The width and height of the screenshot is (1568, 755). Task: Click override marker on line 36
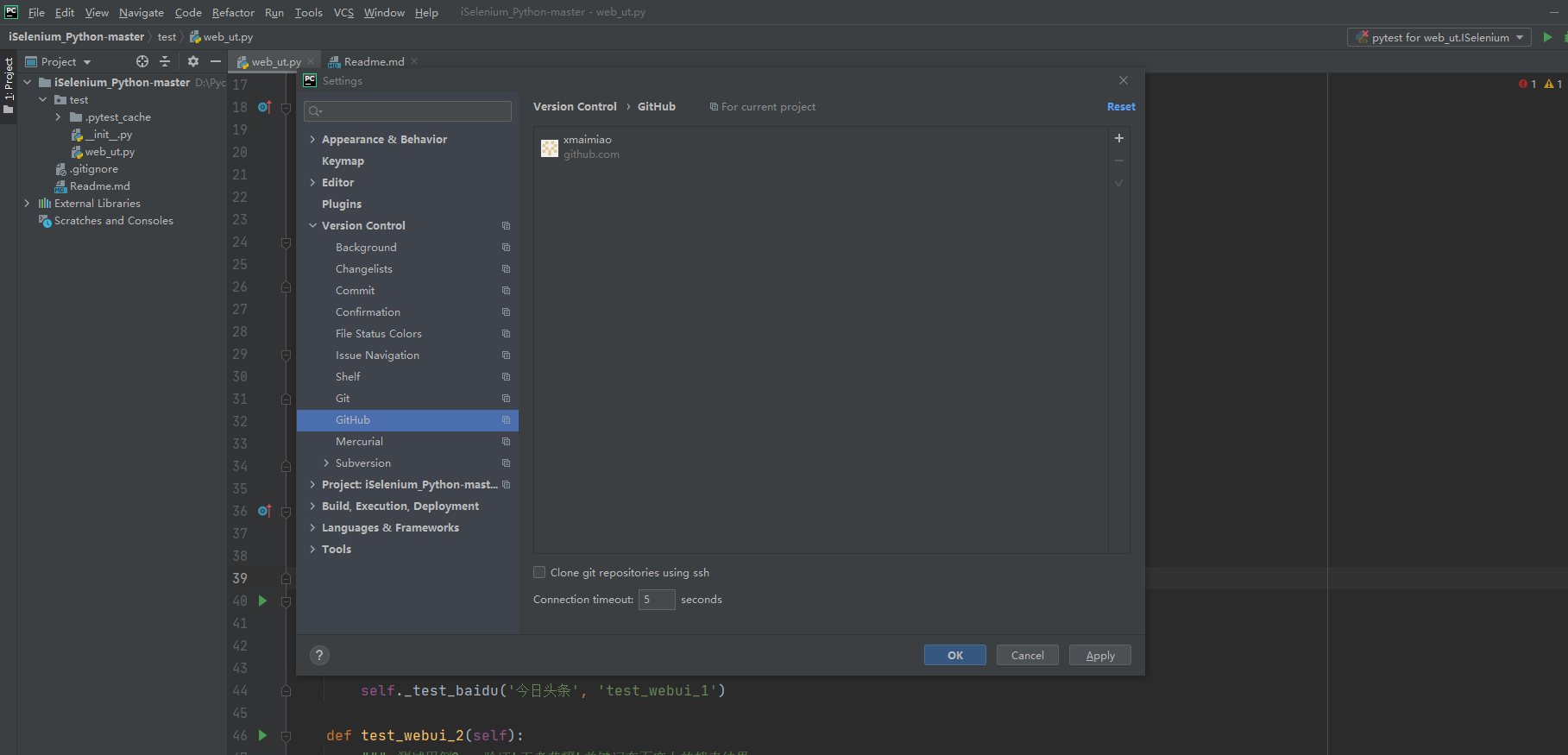coord(265,511)
